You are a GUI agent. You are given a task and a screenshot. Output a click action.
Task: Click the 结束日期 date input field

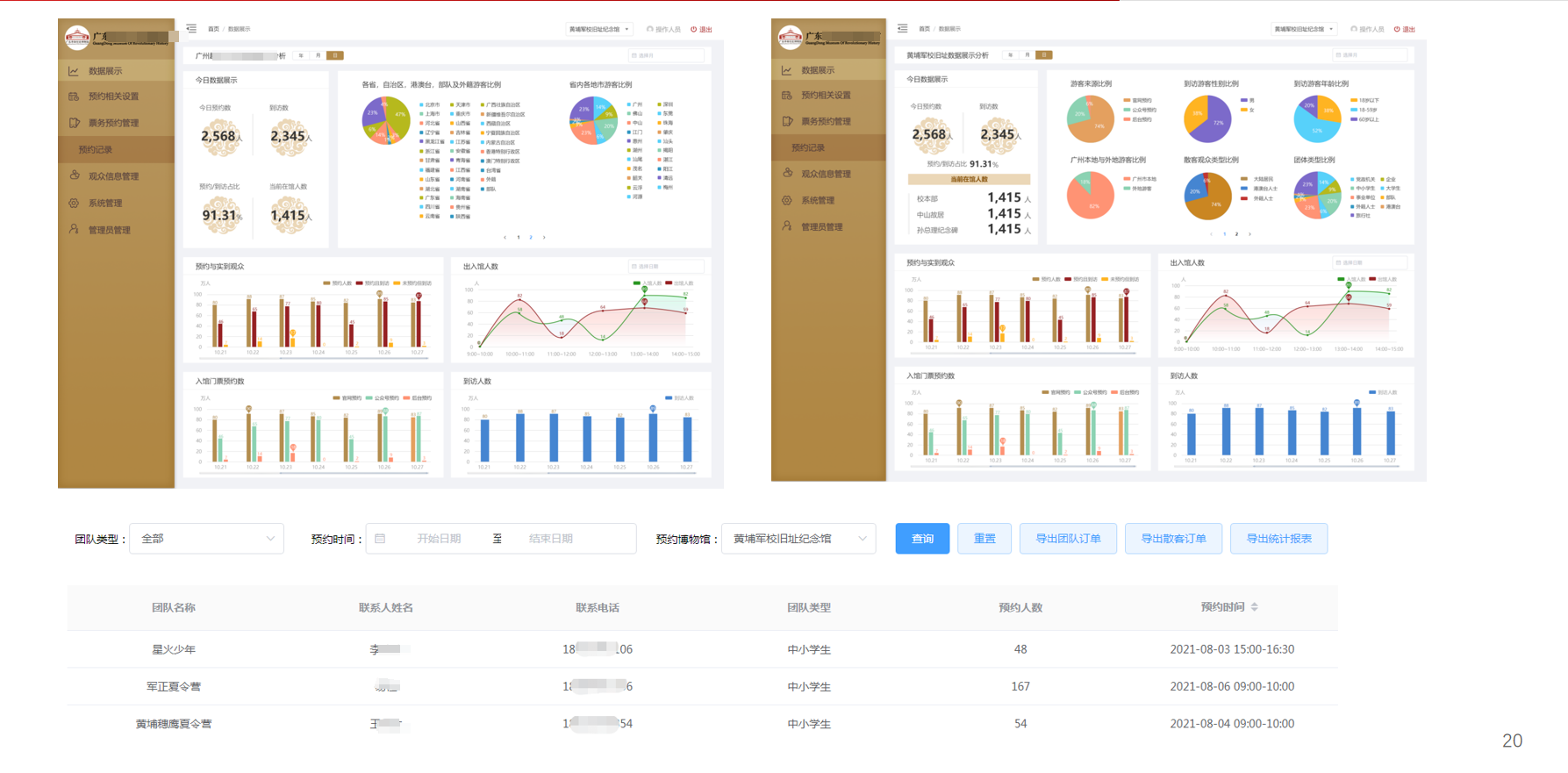point(551,539)
